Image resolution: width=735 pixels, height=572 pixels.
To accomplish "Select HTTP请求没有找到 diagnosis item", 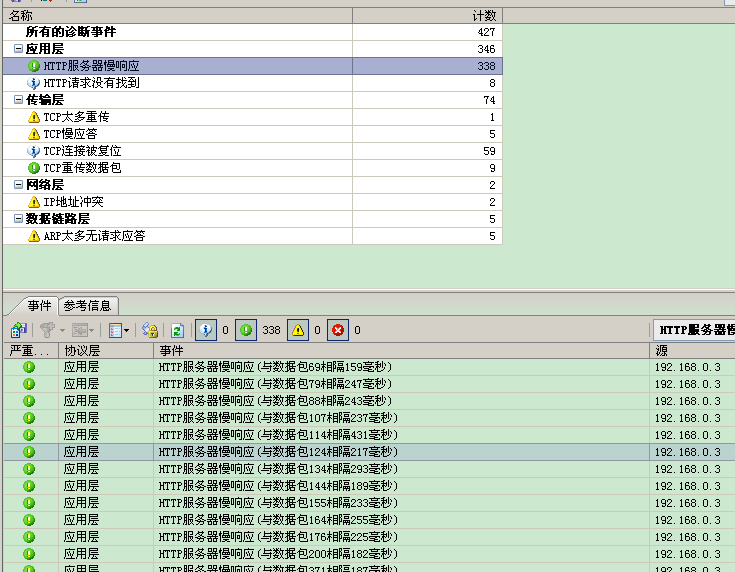I will pos(253,83).
